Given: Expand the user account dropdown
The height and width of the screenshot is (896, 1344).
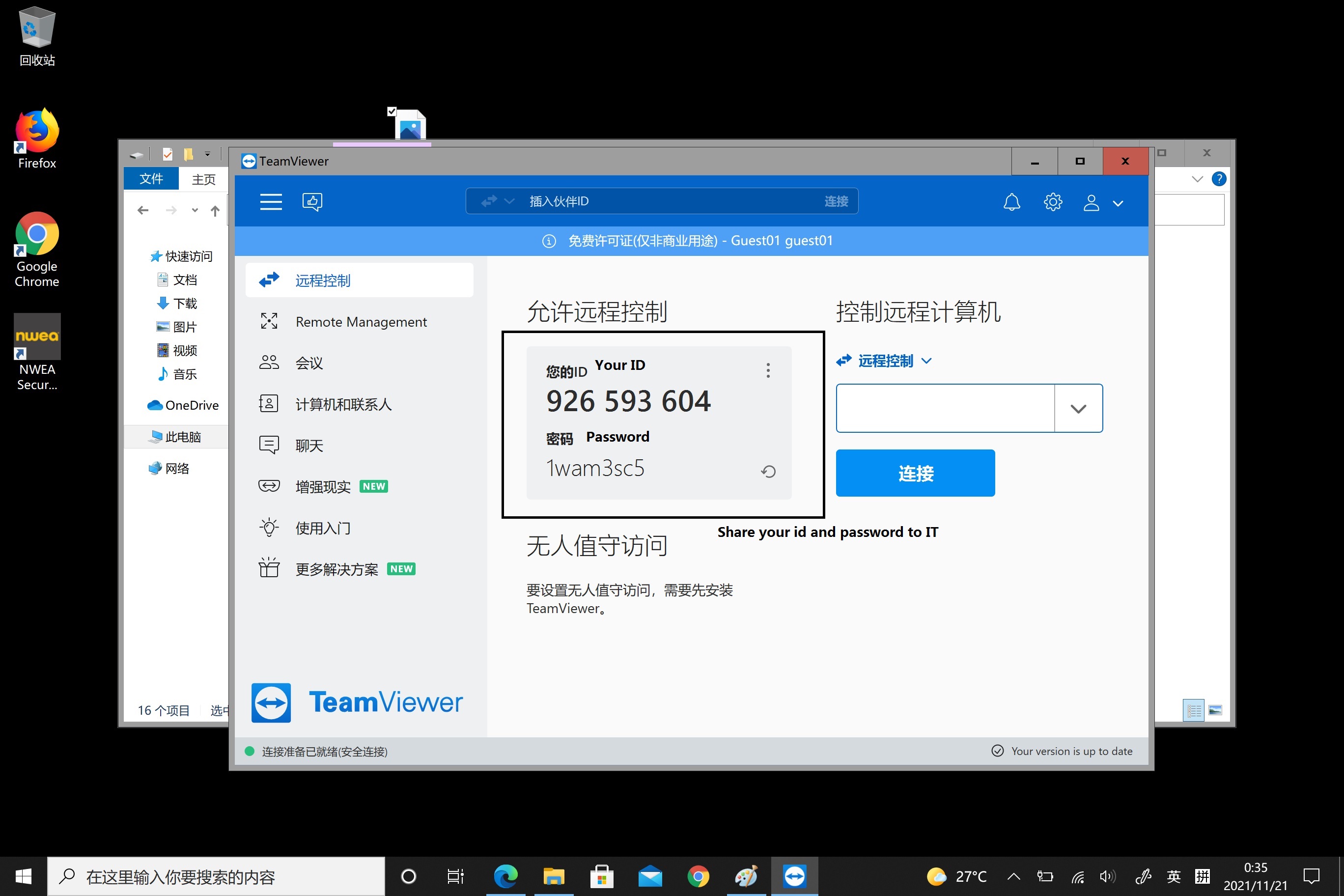Looking at the screenshot, I should point(1118,203).
